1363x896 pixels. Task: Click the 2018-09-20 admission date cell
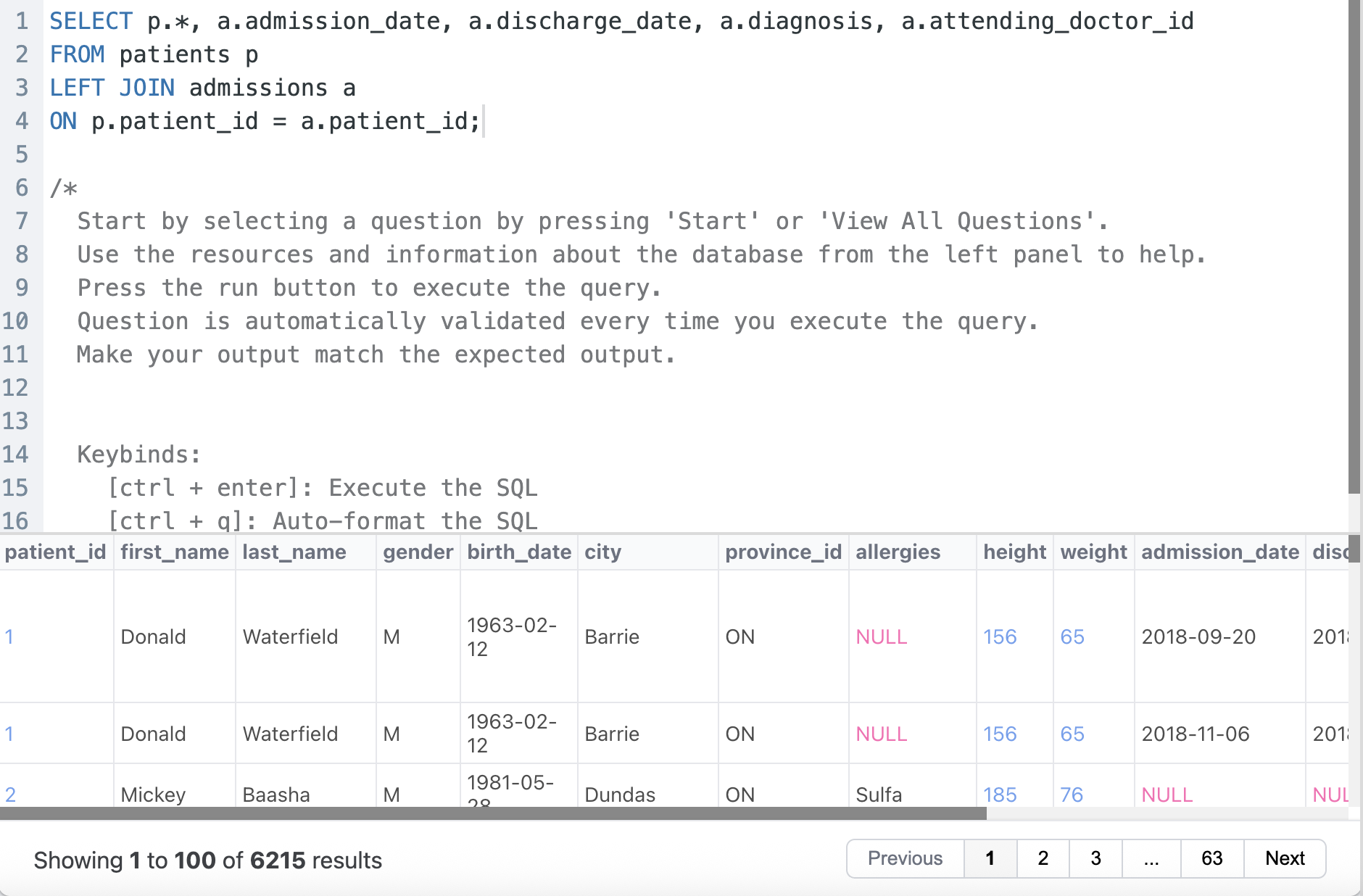click(x=1198, y=636)
